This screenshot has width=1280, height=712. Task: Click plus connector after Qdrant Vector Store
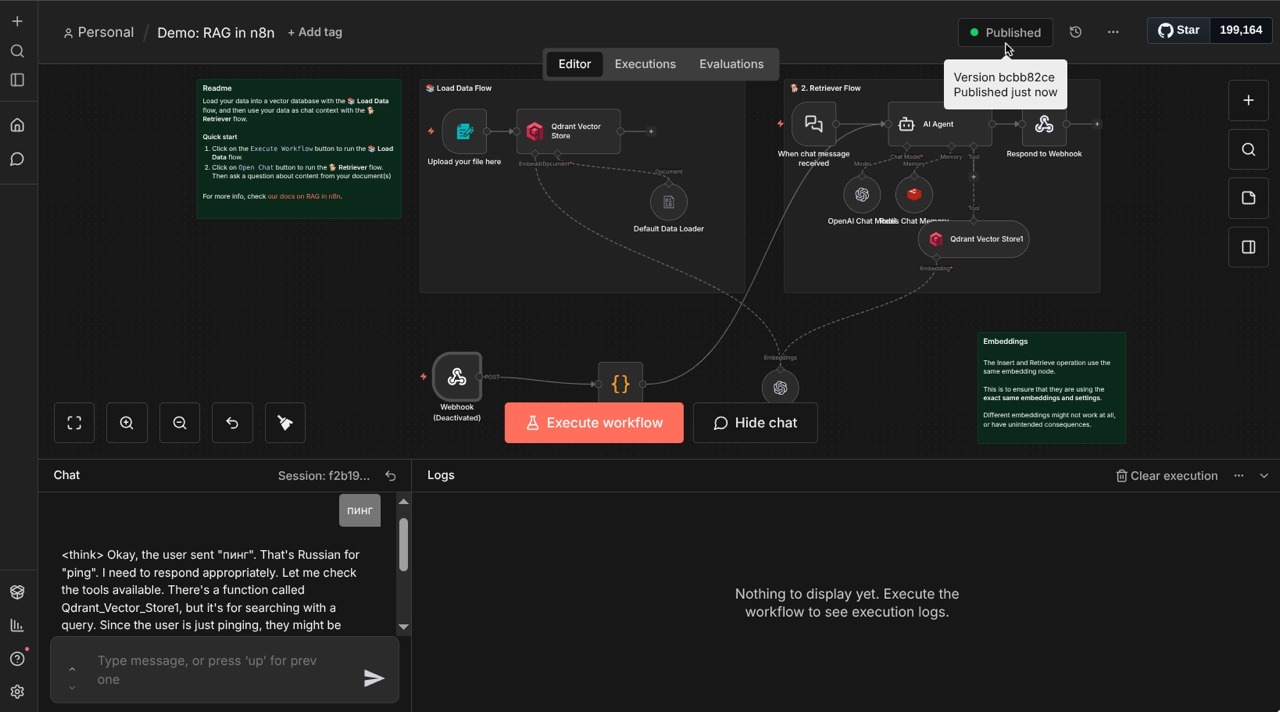651,131
